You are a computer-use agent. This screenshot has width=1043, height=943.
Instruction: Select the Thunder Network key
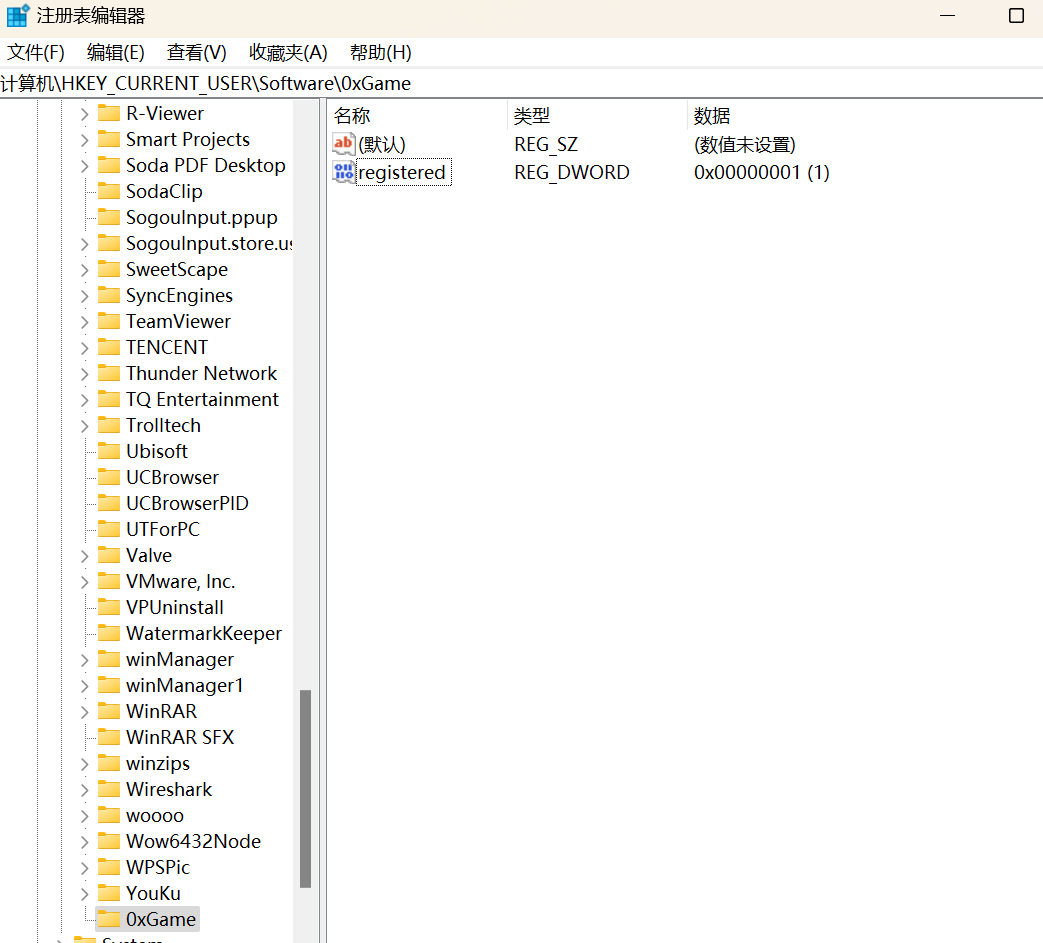coord(201,373)
